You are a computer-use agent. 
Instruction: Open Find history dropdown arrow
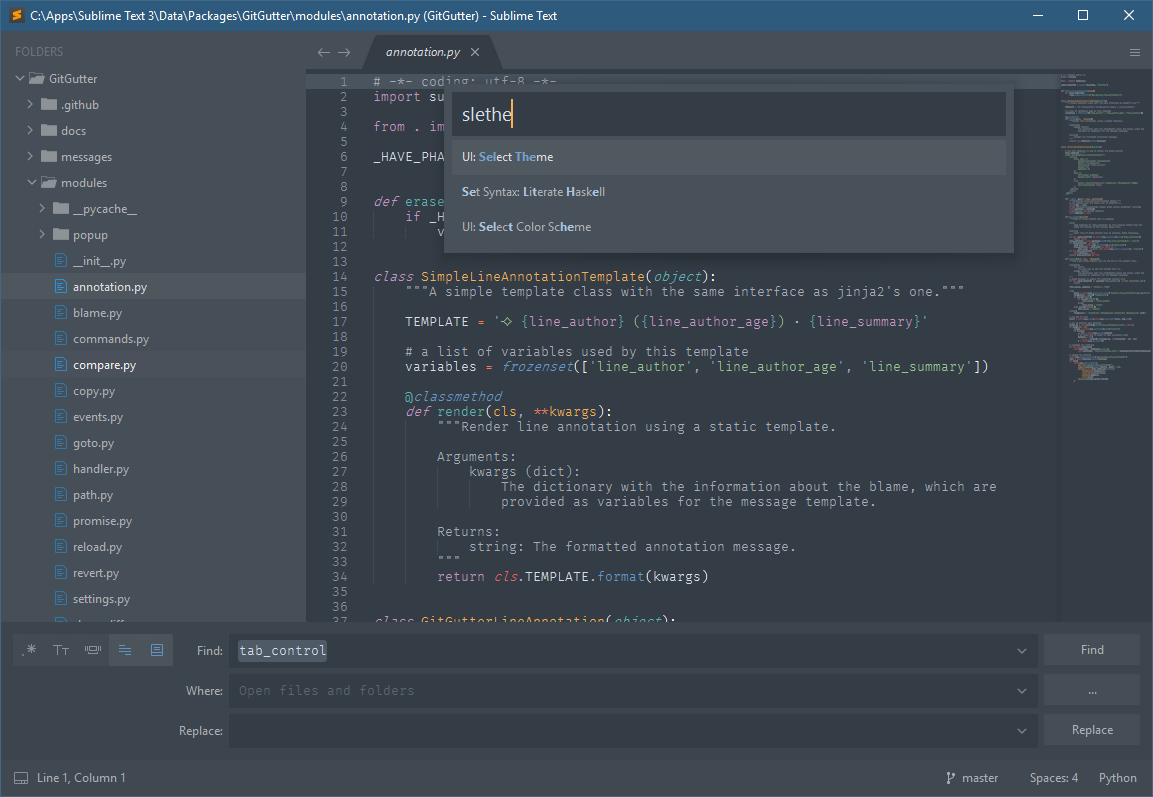point(1021,651)
